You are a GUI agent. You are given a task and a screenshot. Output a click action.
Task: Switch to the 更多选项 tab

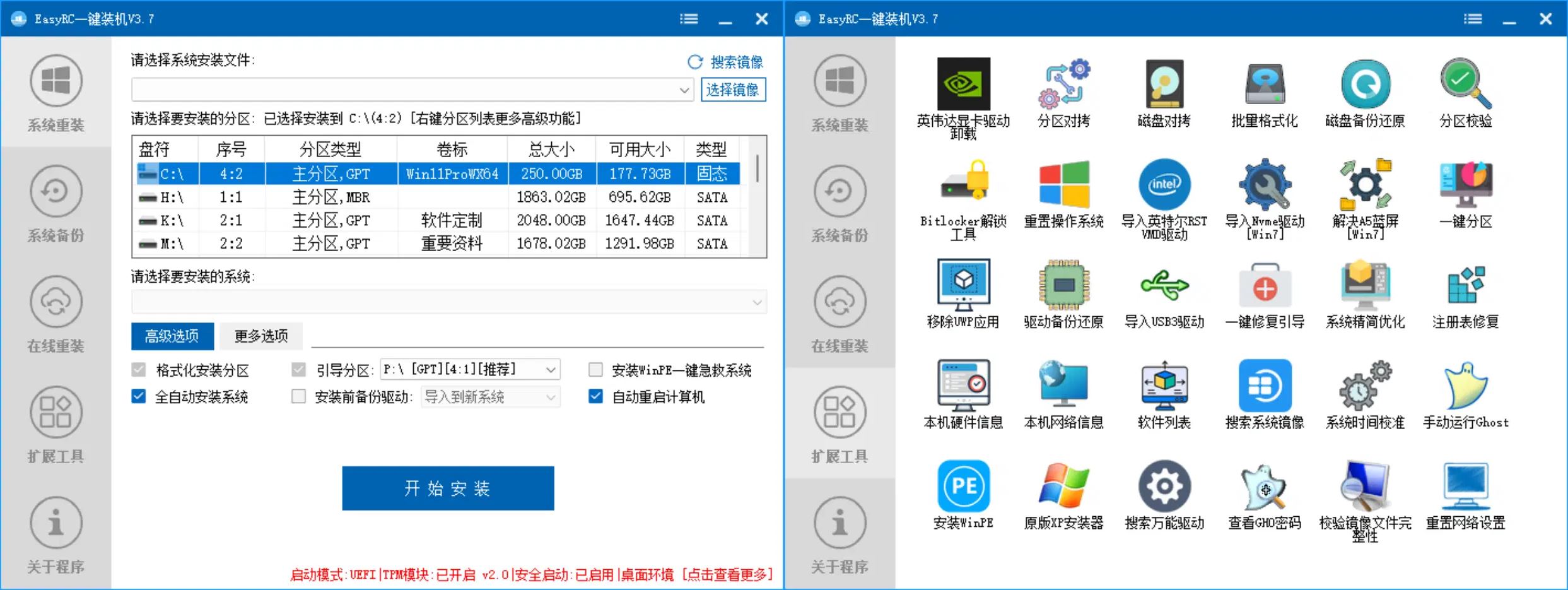pos(260,336)
